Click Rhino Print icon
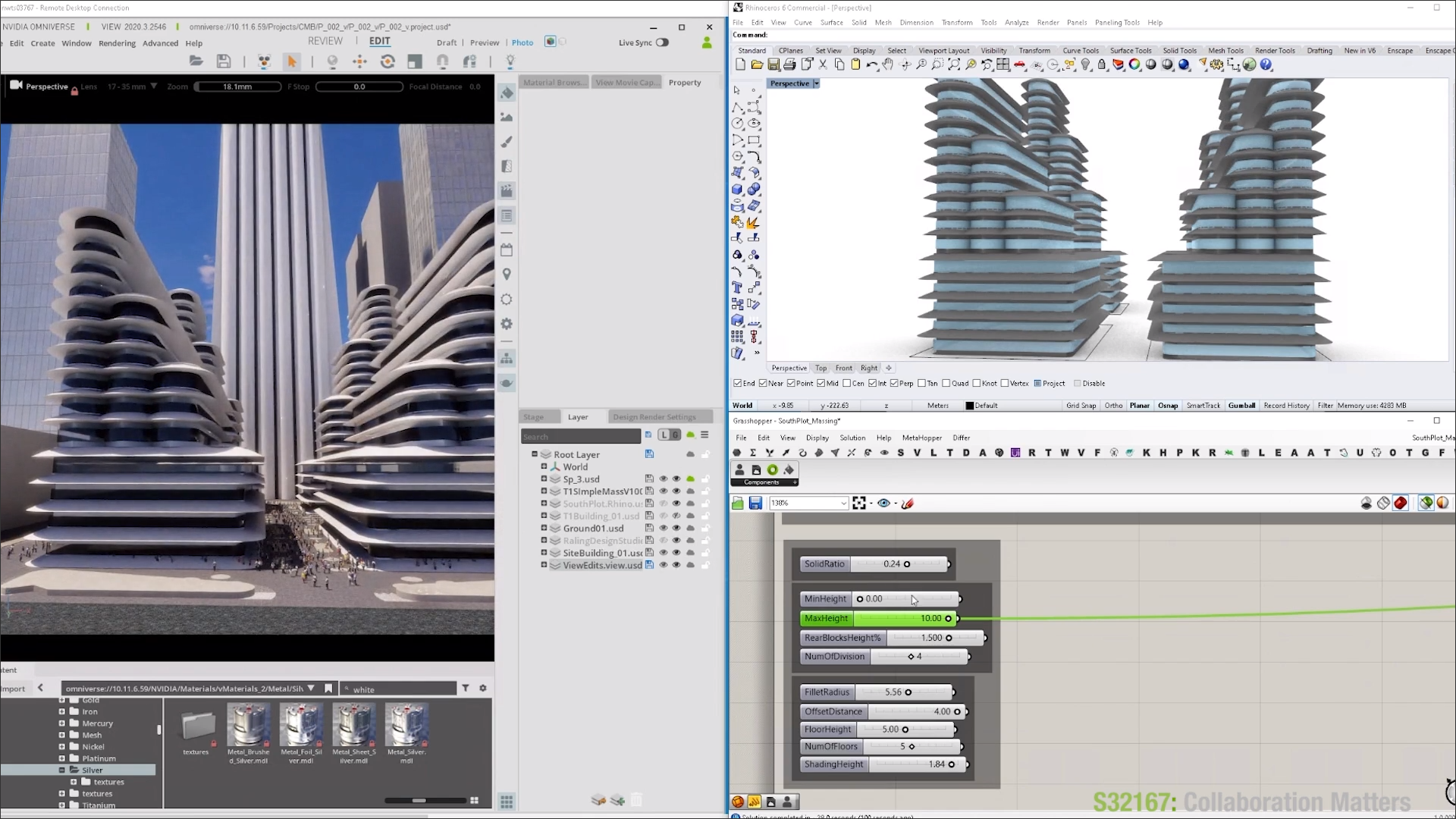 (x=789, y=65)
